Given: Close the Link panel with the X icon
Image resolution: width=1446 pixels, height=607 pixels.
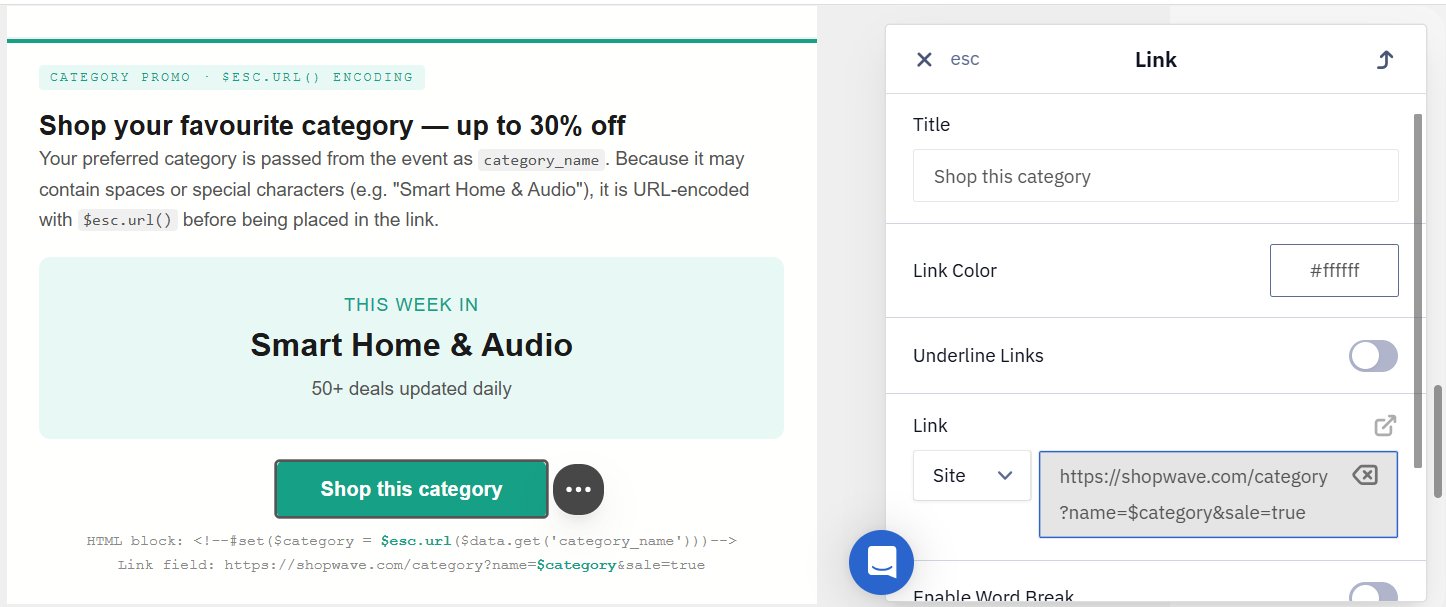Looking at the screenshot, I should 924,60.
